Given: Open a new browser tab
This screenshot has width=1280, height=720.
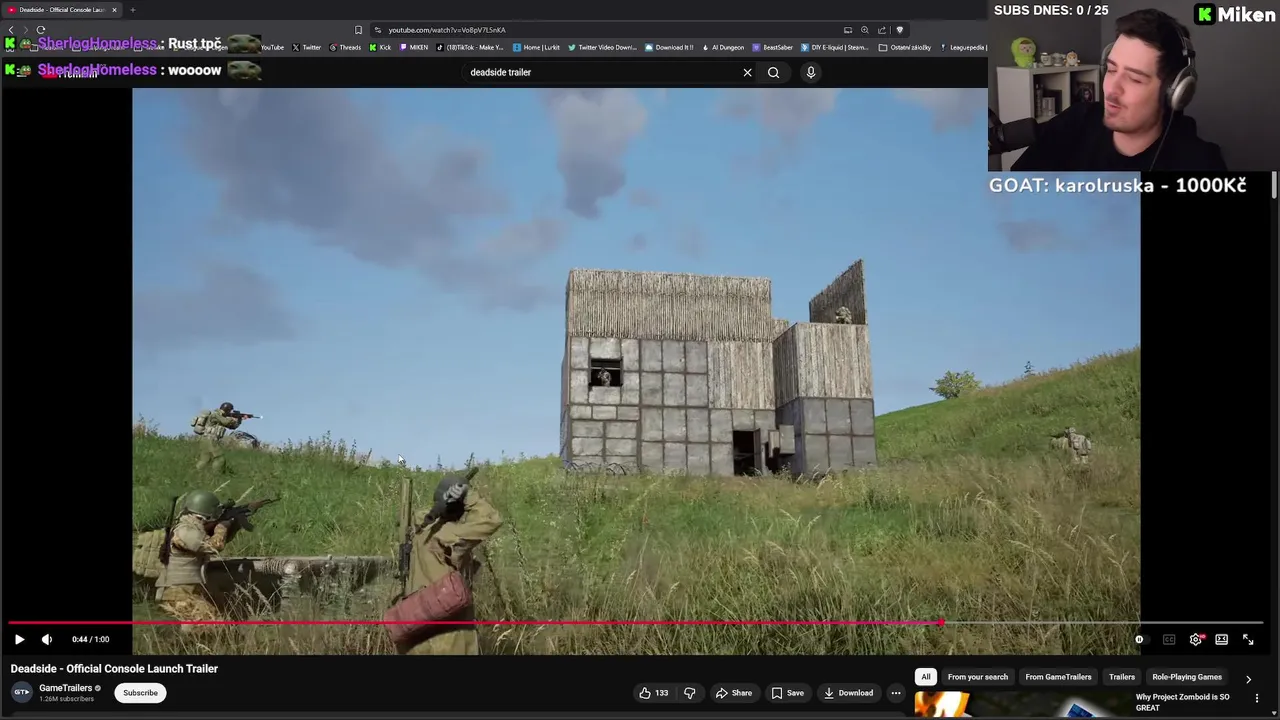Looking at the screenshot, I should coord(132,10).
